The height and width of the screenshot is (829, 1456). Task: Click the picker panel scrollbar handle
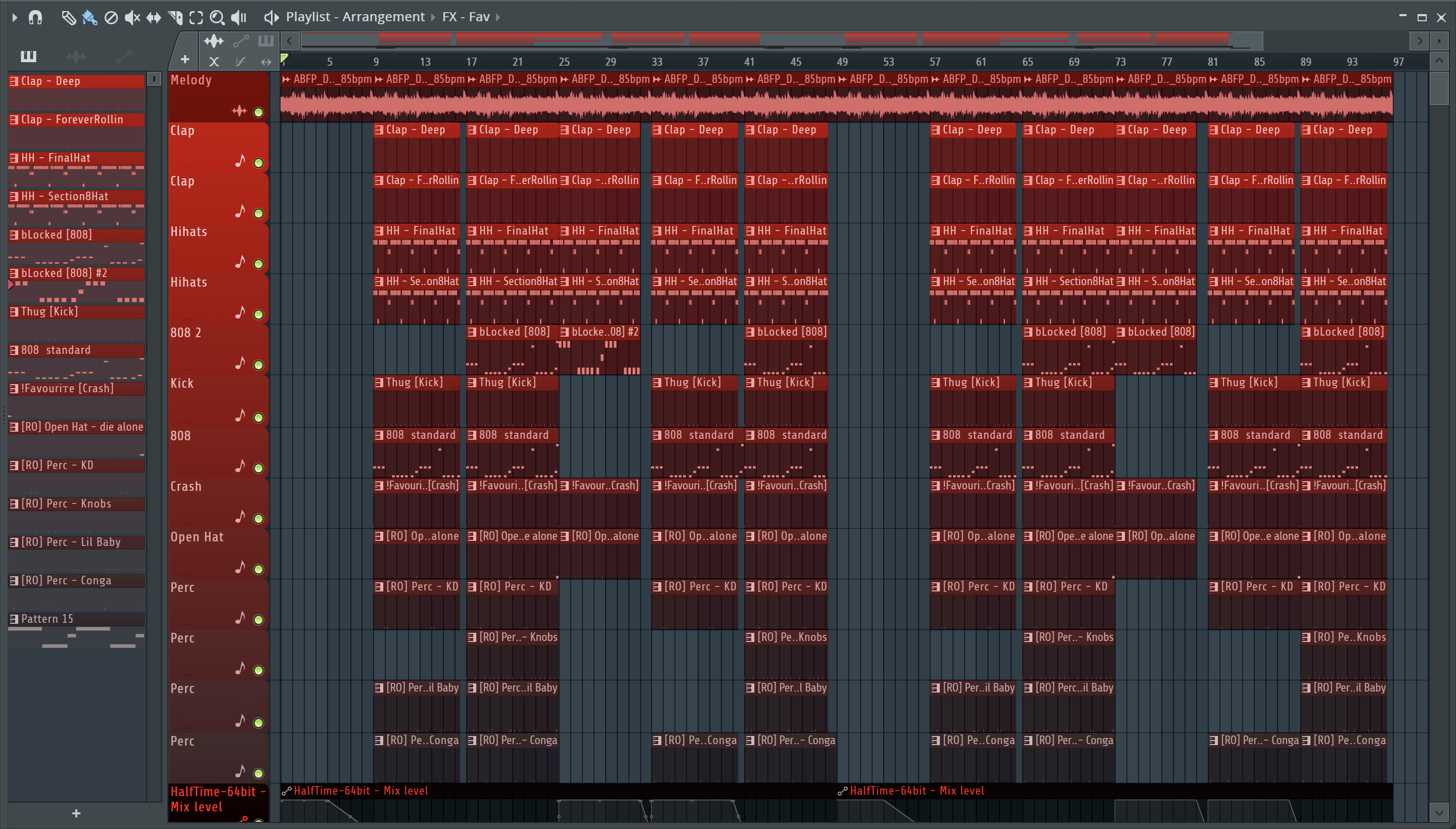154,79
